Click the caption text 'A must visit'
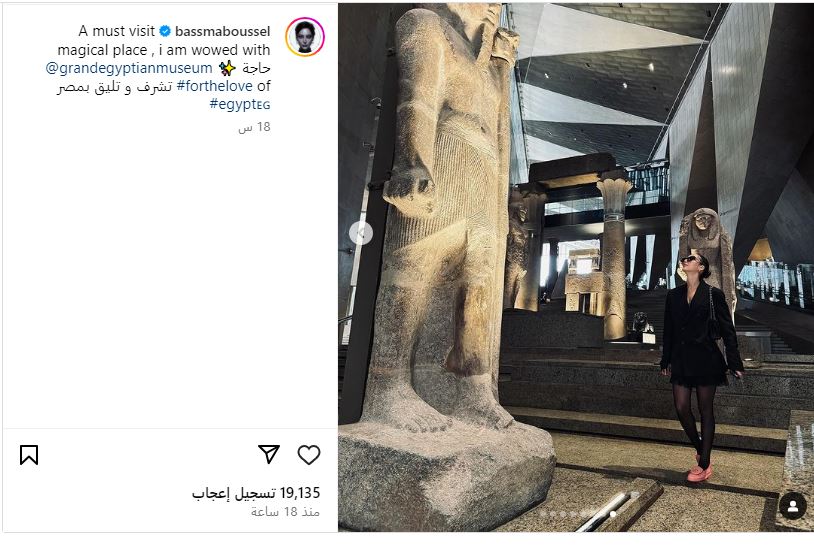The width and height of the screenshot is (814, 549). 117,31
